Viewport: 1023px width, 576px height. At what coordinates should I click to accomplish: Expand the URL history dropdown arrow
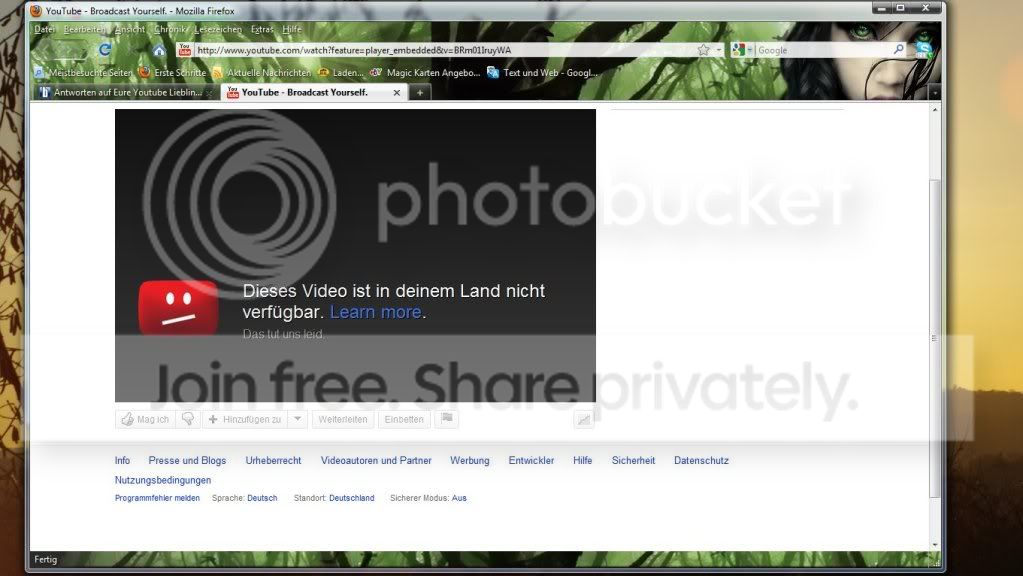(719, 50)
